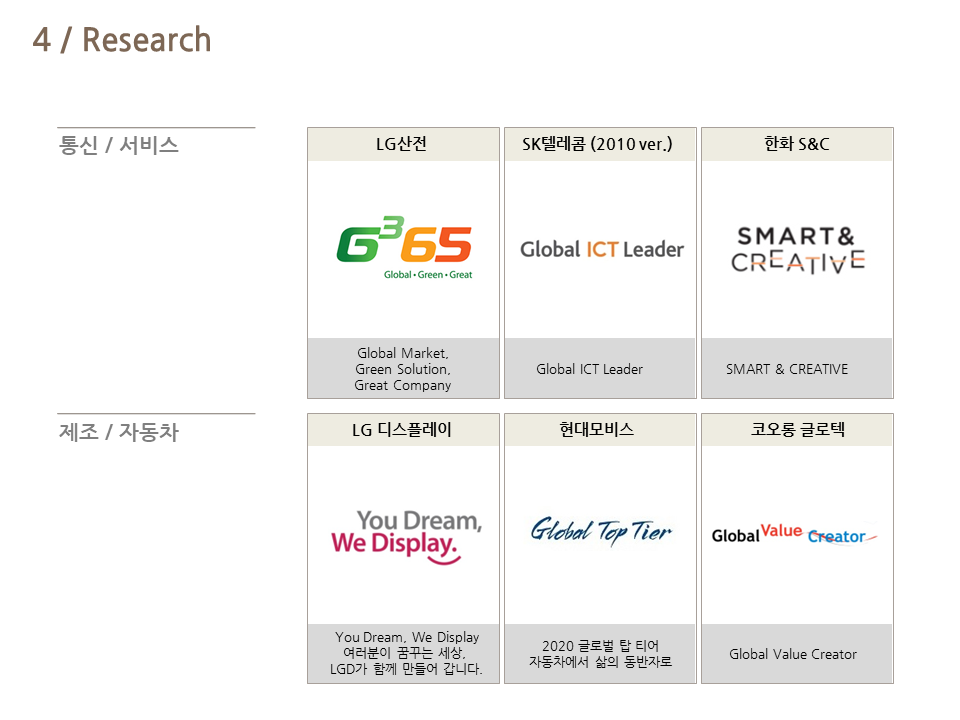960x720 pixels.
Task: Click the Global Value Creator logo image
Action: [794, 534]
